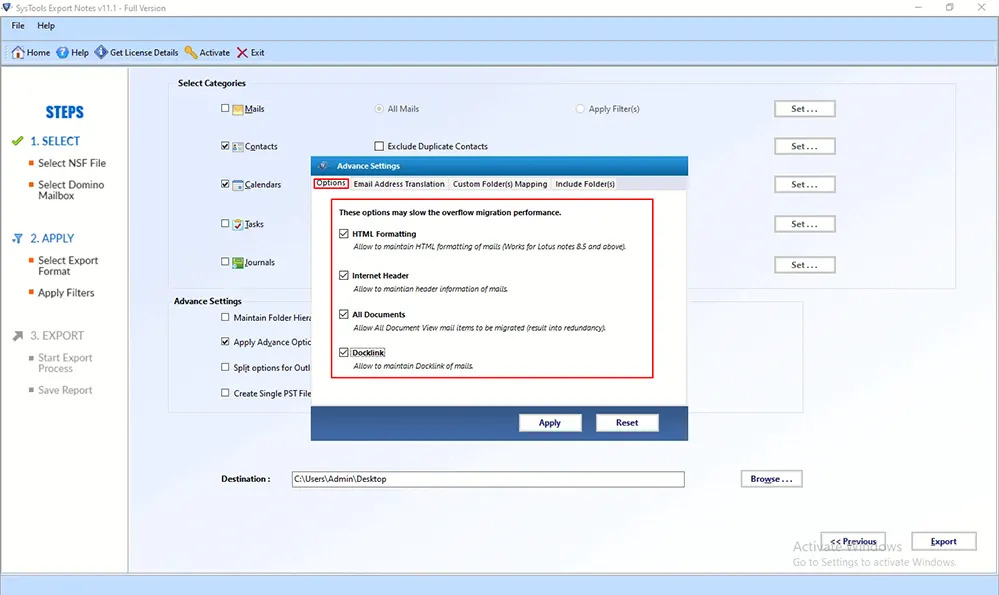Uncheck Internet Header option
Screen dimensions: 999x595
(x=344, y=275)
